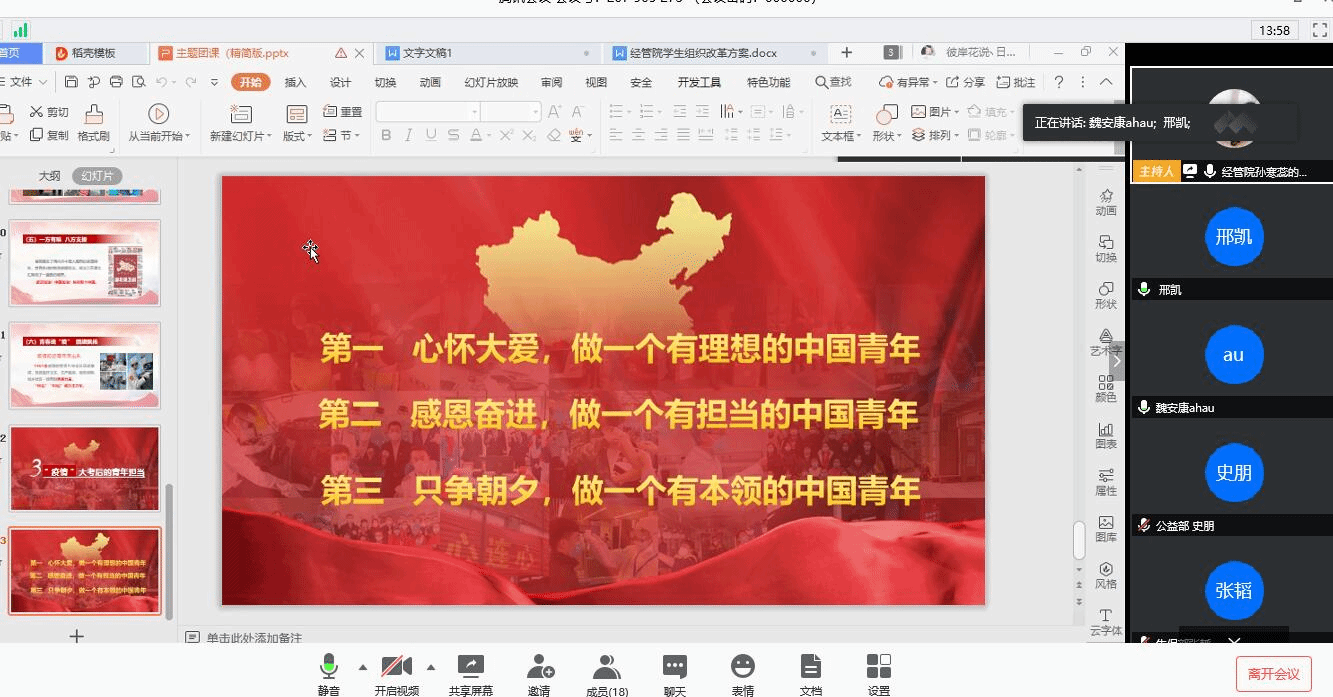Screen dimensions: 1333x697
Task: Switch to the 幻灯片放映 ribbon tab
Action: pyautogui.click(x=491, y=82)
